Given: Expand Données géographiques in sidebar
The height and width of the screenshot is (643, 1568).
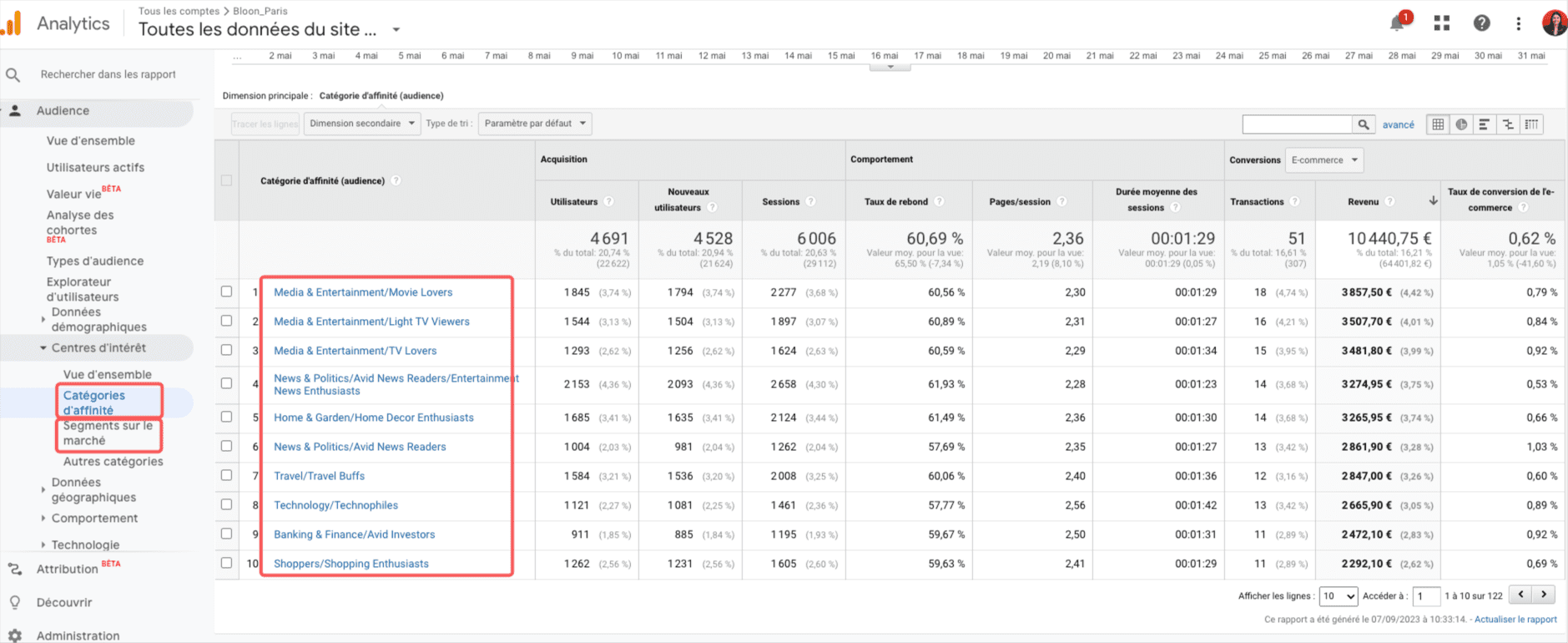Looking at the screenshot, I should 43,490.
